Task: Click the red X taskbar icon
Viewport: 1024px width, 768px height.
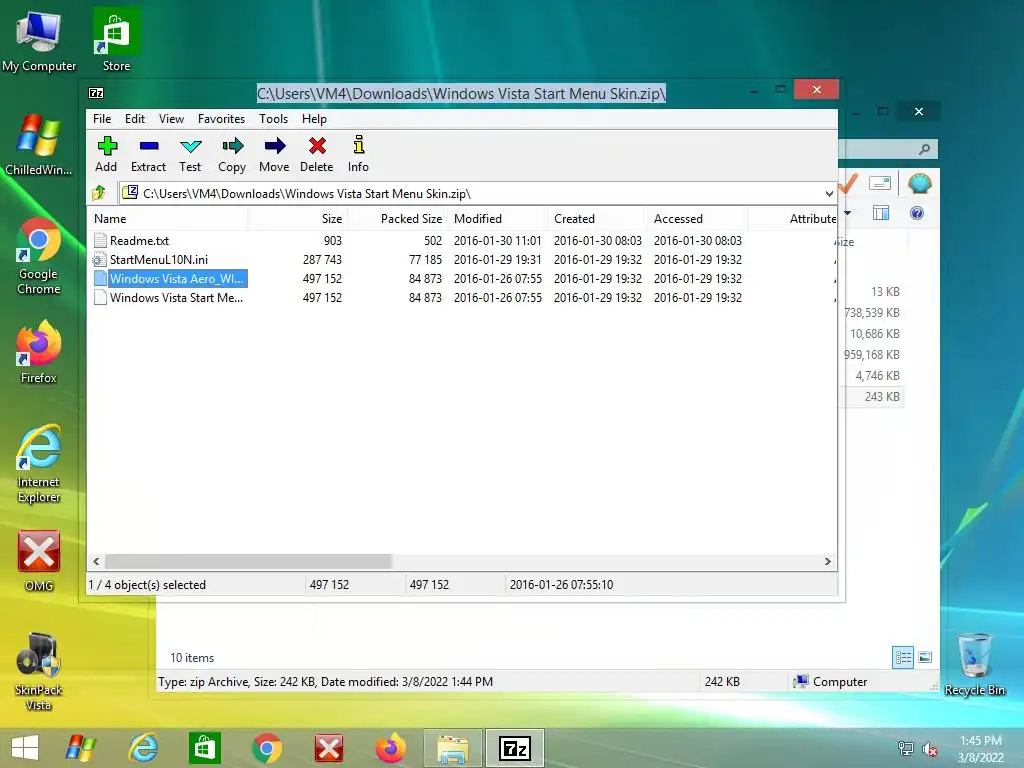Action: tap(328, 748)
